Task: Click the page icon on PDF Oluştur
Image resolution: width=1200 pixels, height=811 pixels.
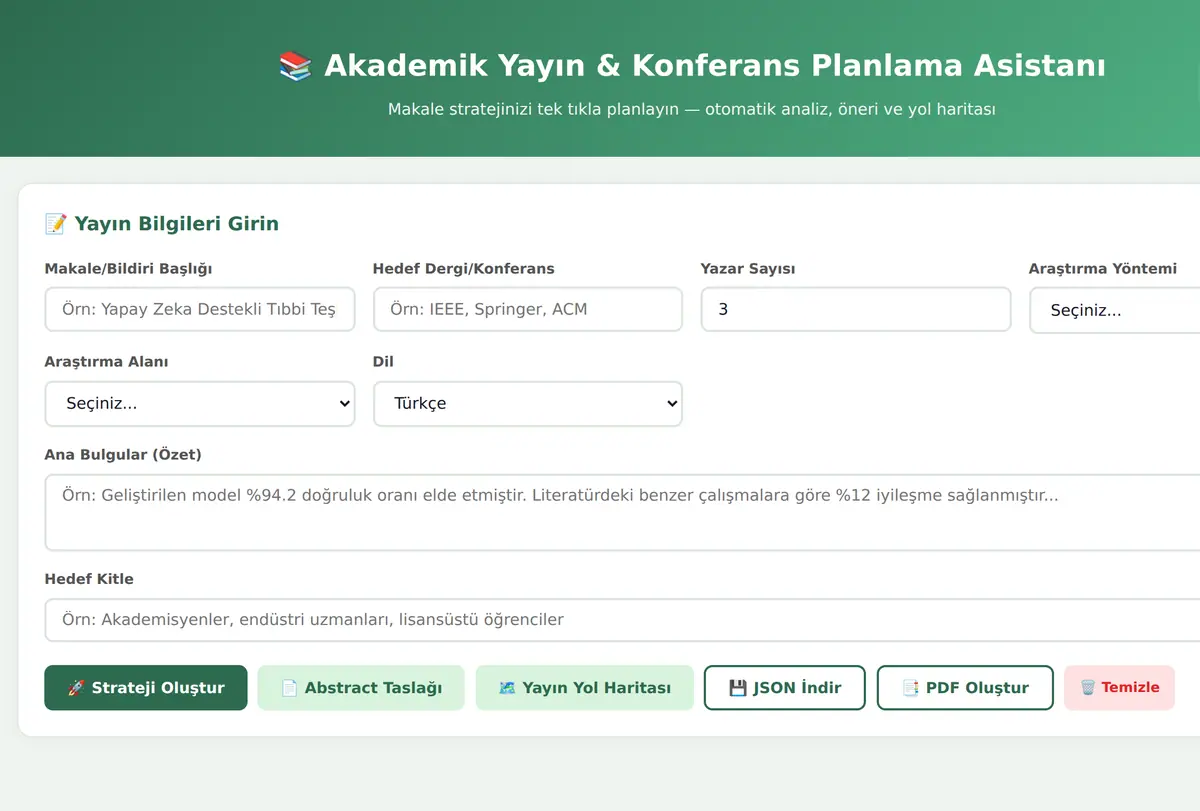Action: pos(911,688)
